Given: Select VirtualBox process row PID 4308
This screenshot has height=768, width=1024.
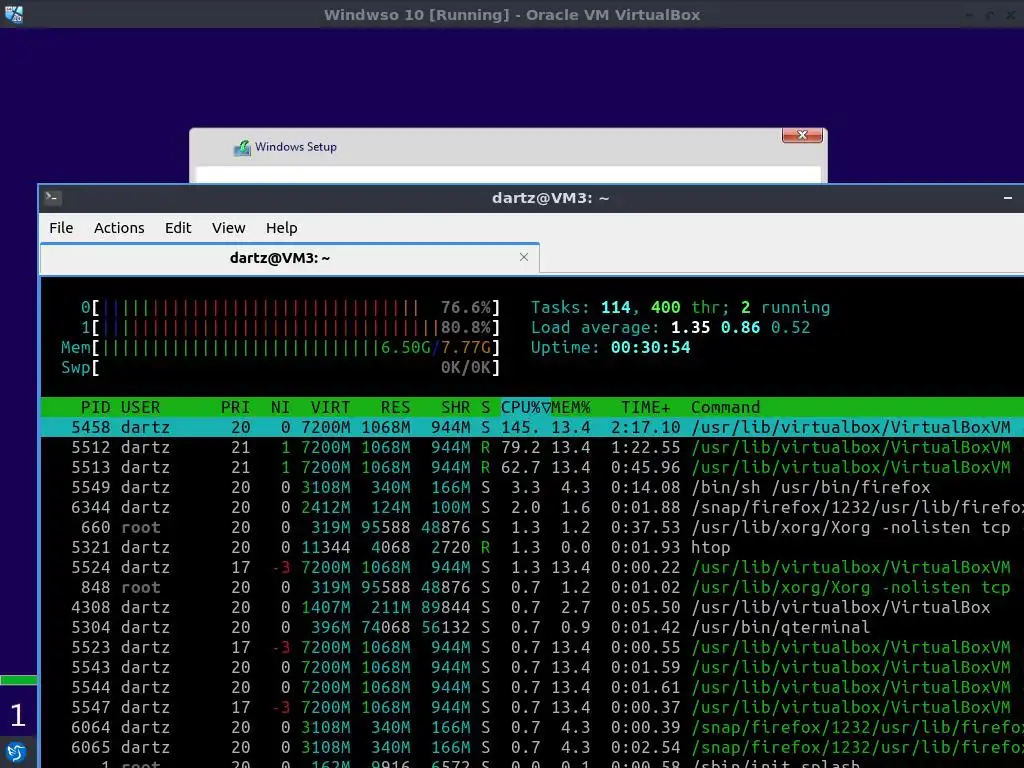Looking at the screenshot, I should click(x=532, y=607).
